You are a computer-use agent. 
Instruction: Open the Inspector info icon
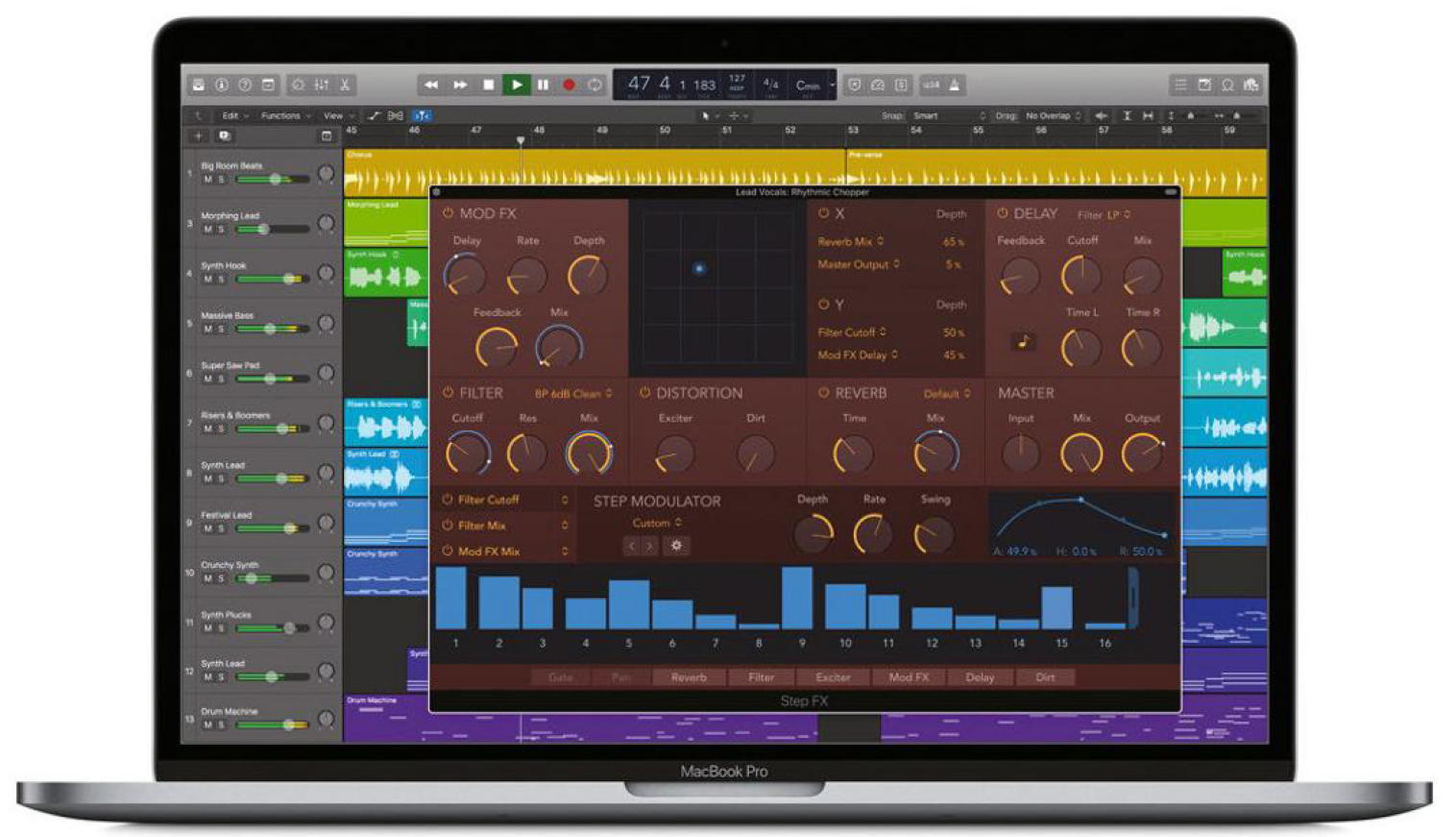click(x=222, y=85)
